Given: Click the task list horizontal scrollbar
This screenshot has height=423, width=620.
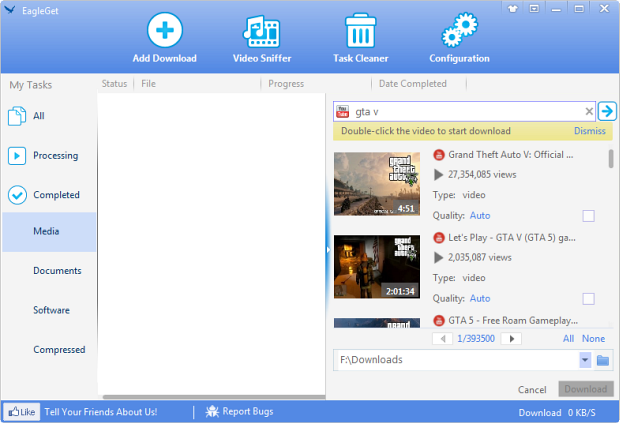Looking at the screenshot, I should pos(214,397).
